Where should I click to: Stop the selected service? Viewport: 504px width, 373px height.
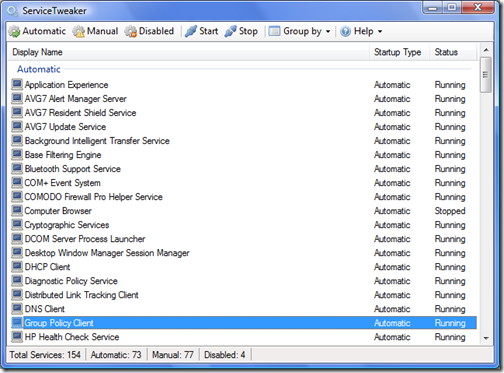pyautogui.click(x=241, y=31)
